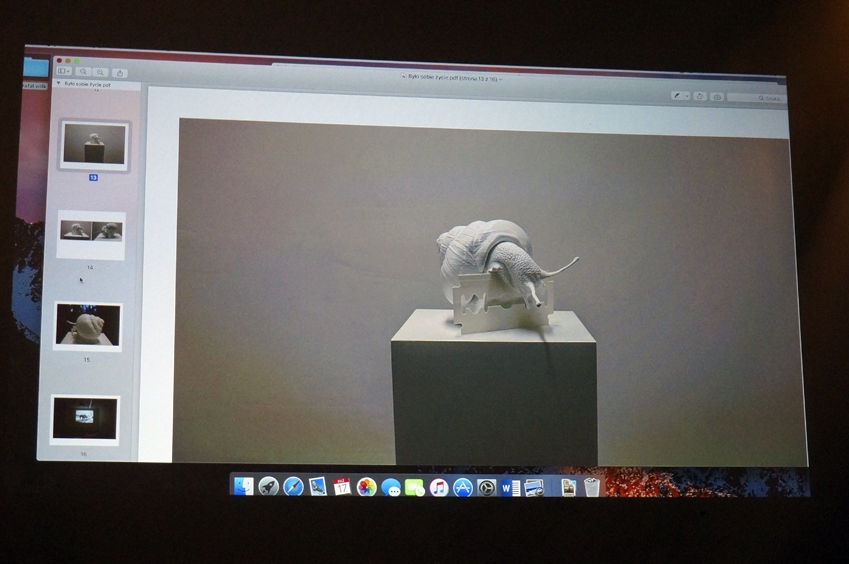This screenshot has height=564, width=849.
Task: Collapse the Było sobie życie.pdf sidebar triangle
Action: 58,83
